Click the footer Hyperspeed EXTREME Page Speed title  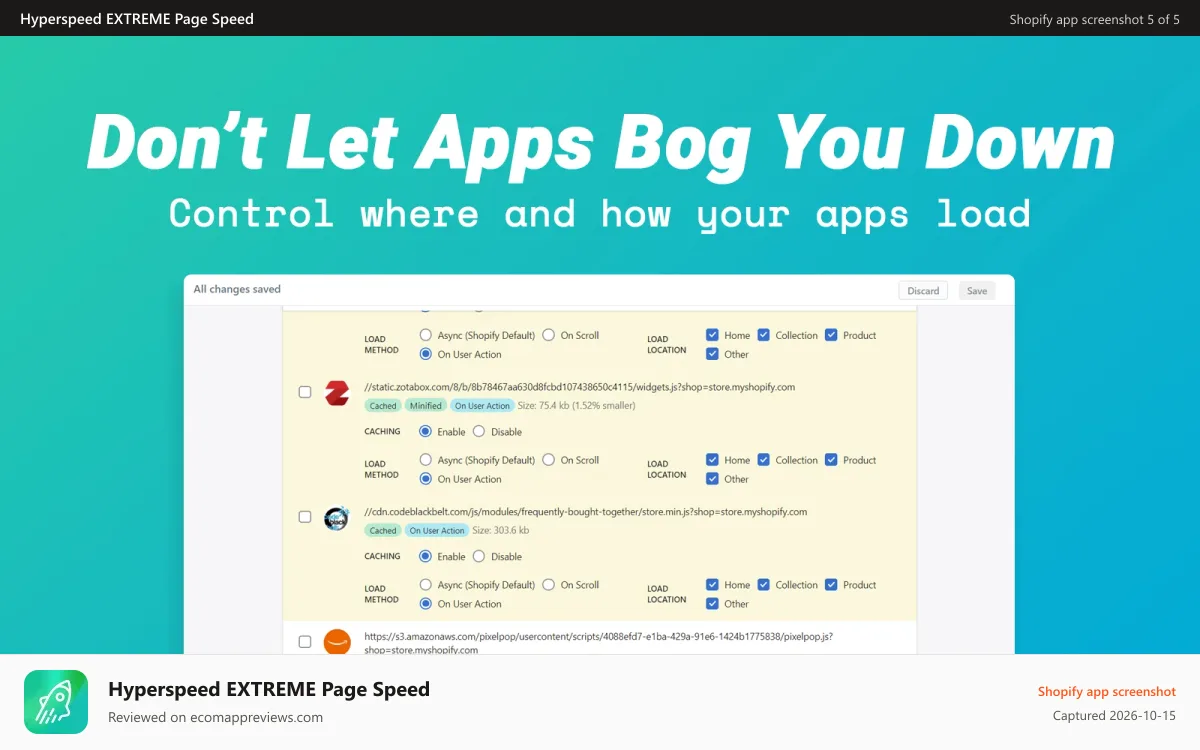pyautogui.click(x=269, y=689)
